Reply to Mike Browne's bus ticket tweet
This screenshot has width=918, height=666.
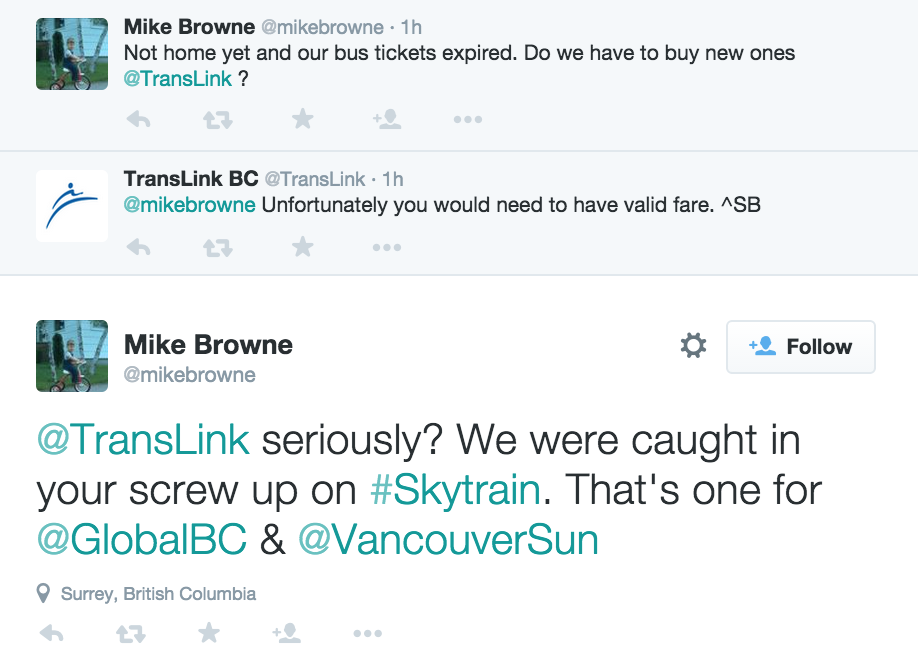(138, 119)
